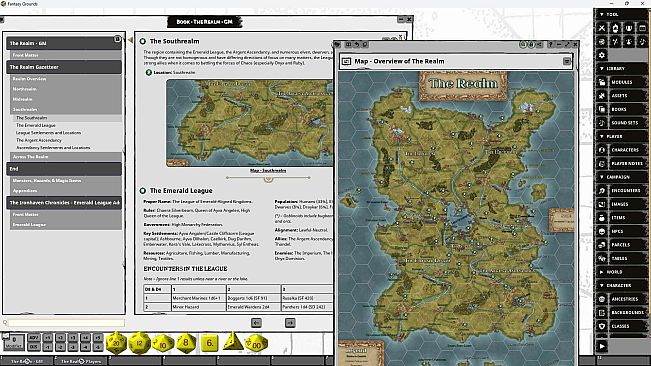The image size is (651, 366).
Task: Collapse the Character section header
Action: pos(622,285)
